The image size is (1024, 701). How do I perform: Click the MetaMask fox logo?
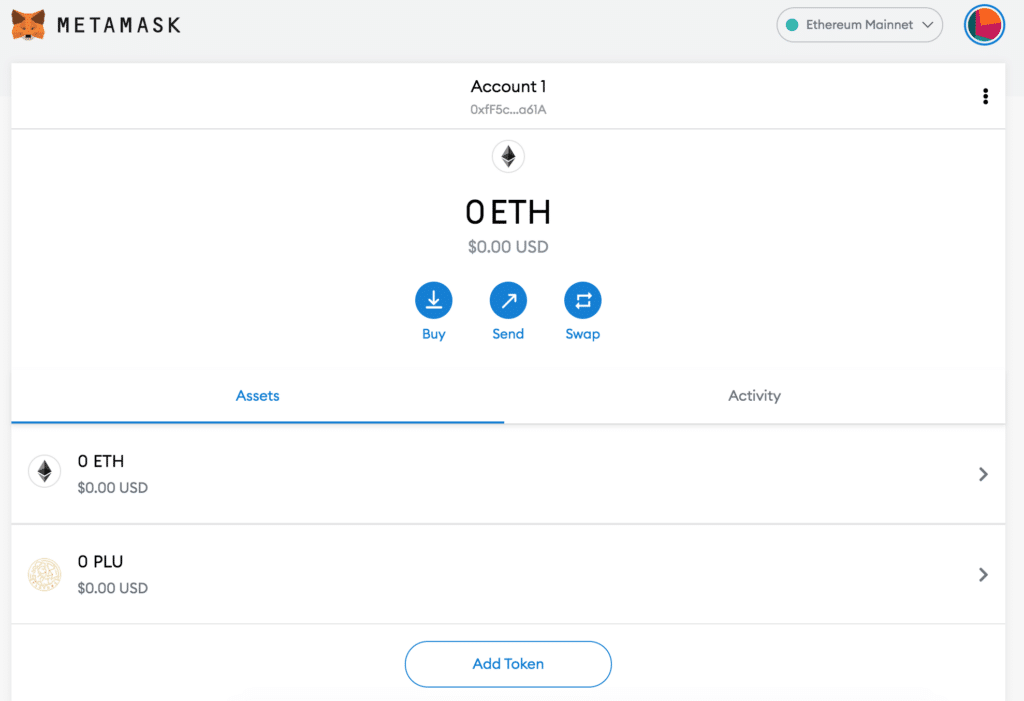tap(28, 25)
